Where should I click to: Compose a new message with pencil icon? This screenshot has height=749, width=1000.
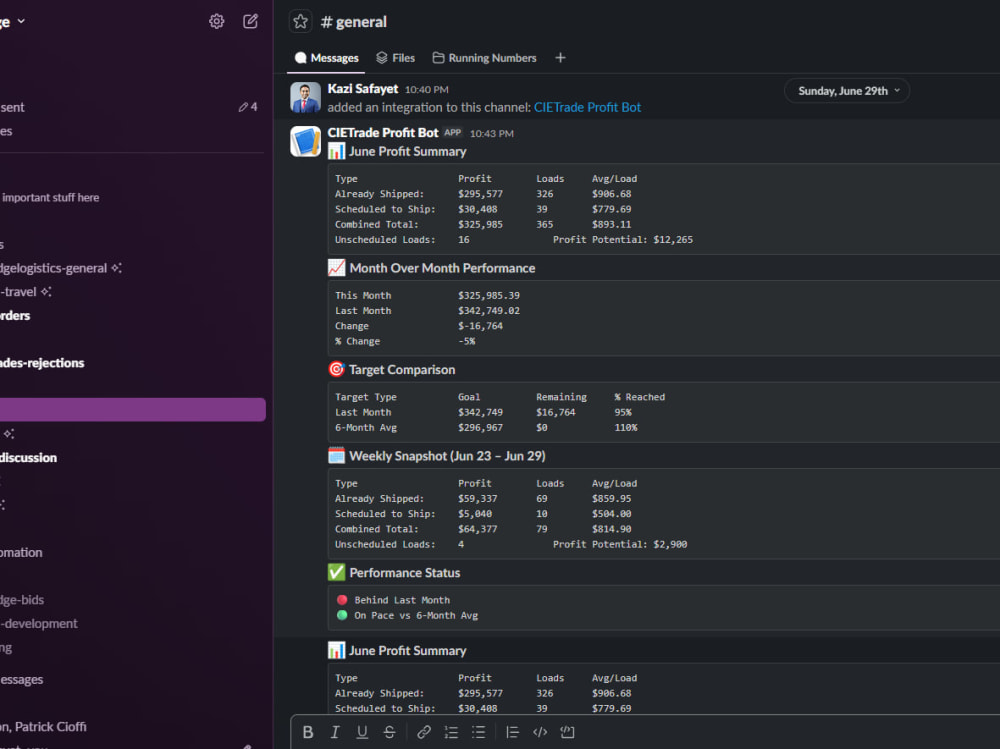click(251, 21)
